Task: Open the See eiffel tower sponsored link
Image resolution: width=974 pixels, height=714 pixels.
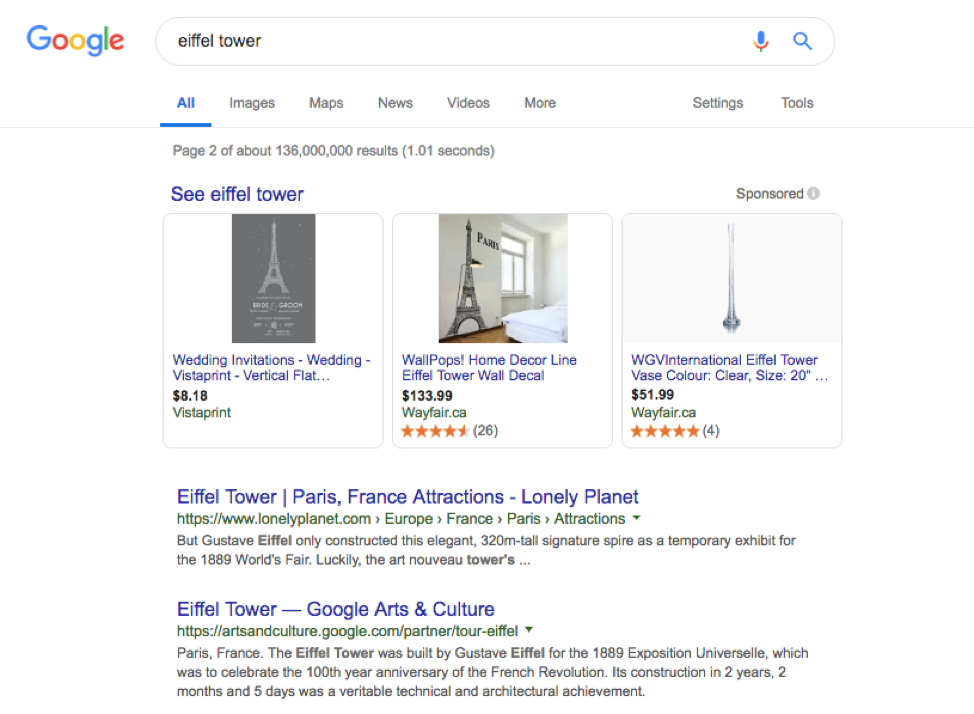Action: pos(237,194)
